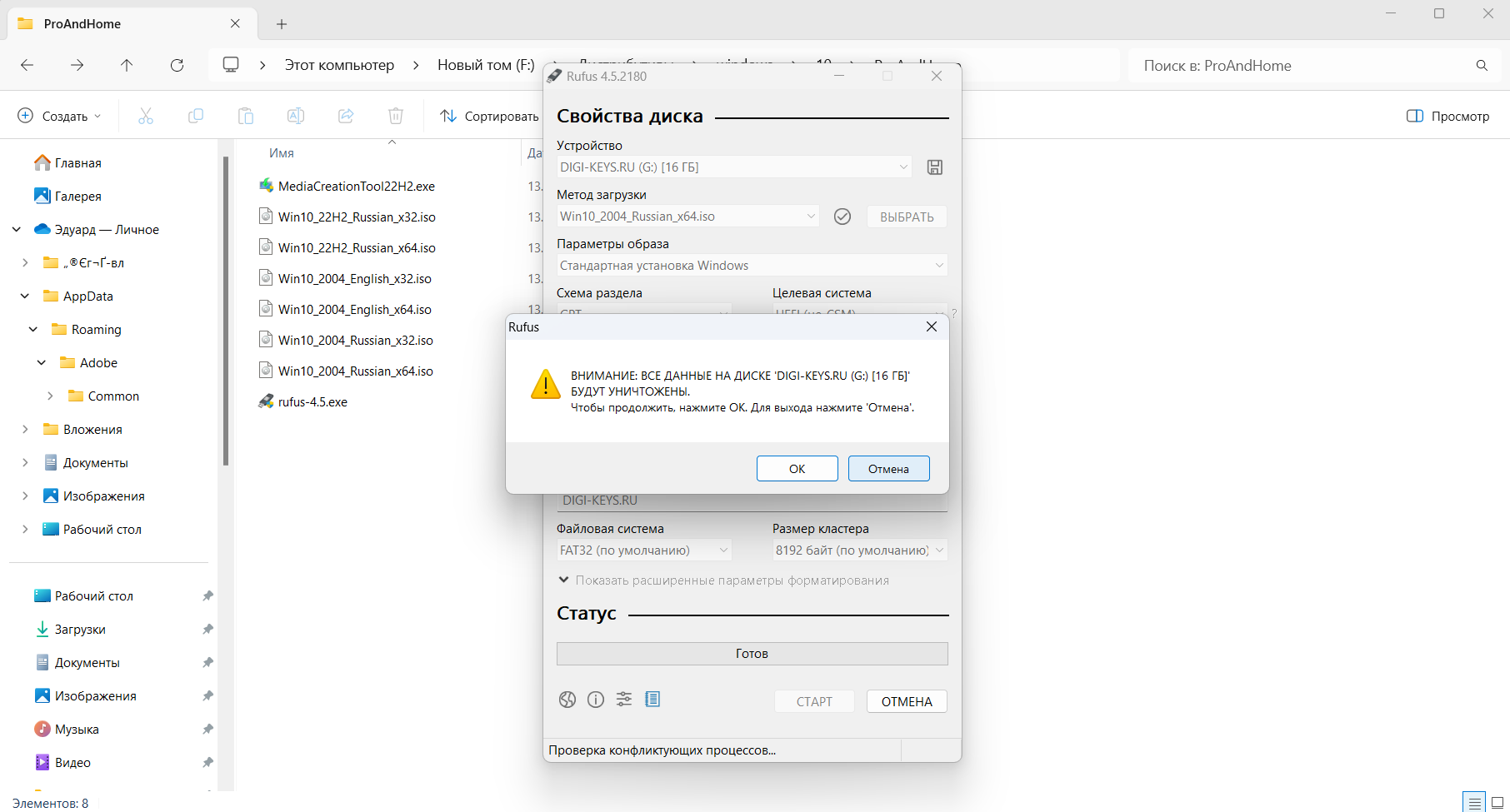The image size is (1510, 812).
Task: Click the Explorer search field
Action: point(1300,66)
